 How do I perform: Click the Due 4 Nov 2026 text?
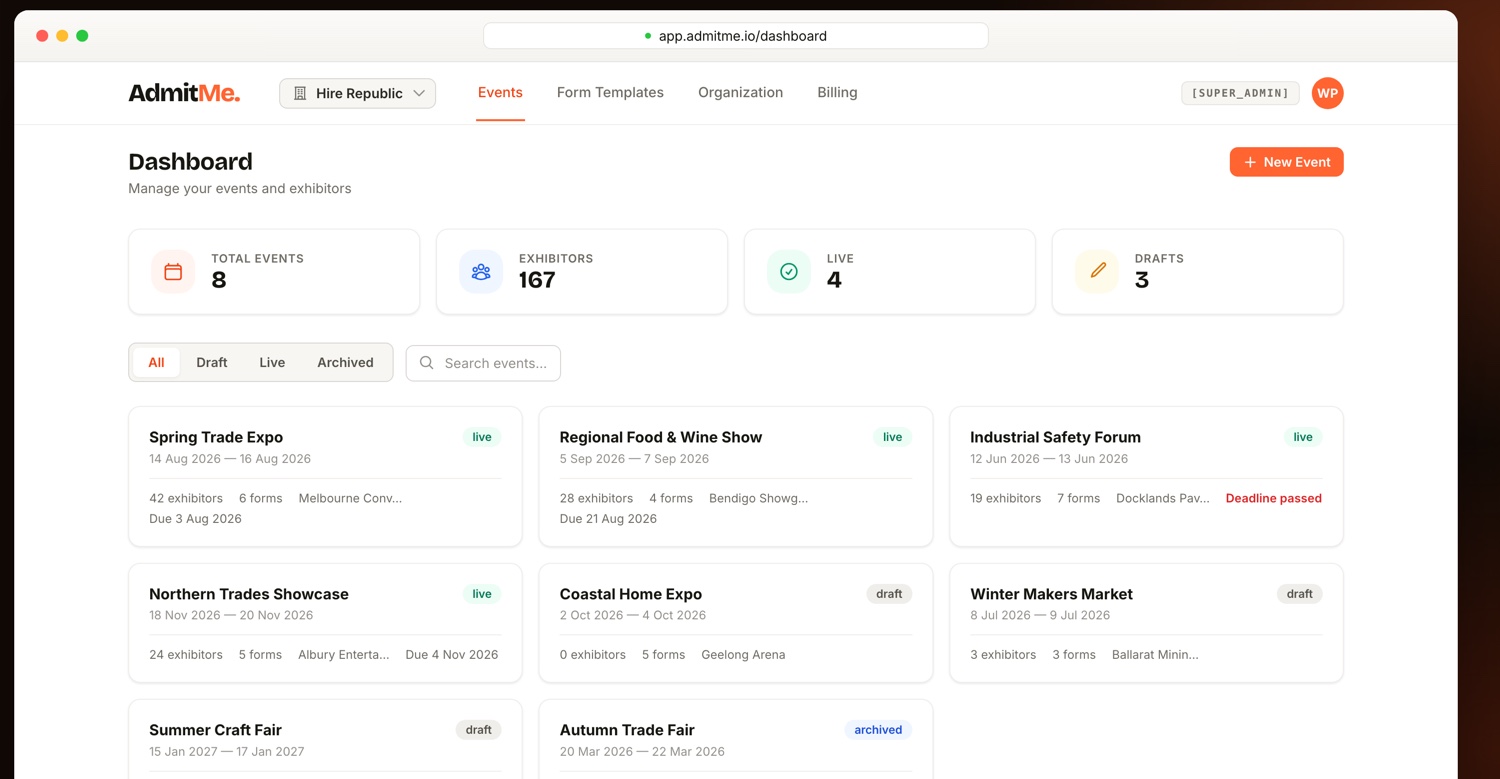click(451, 655)
